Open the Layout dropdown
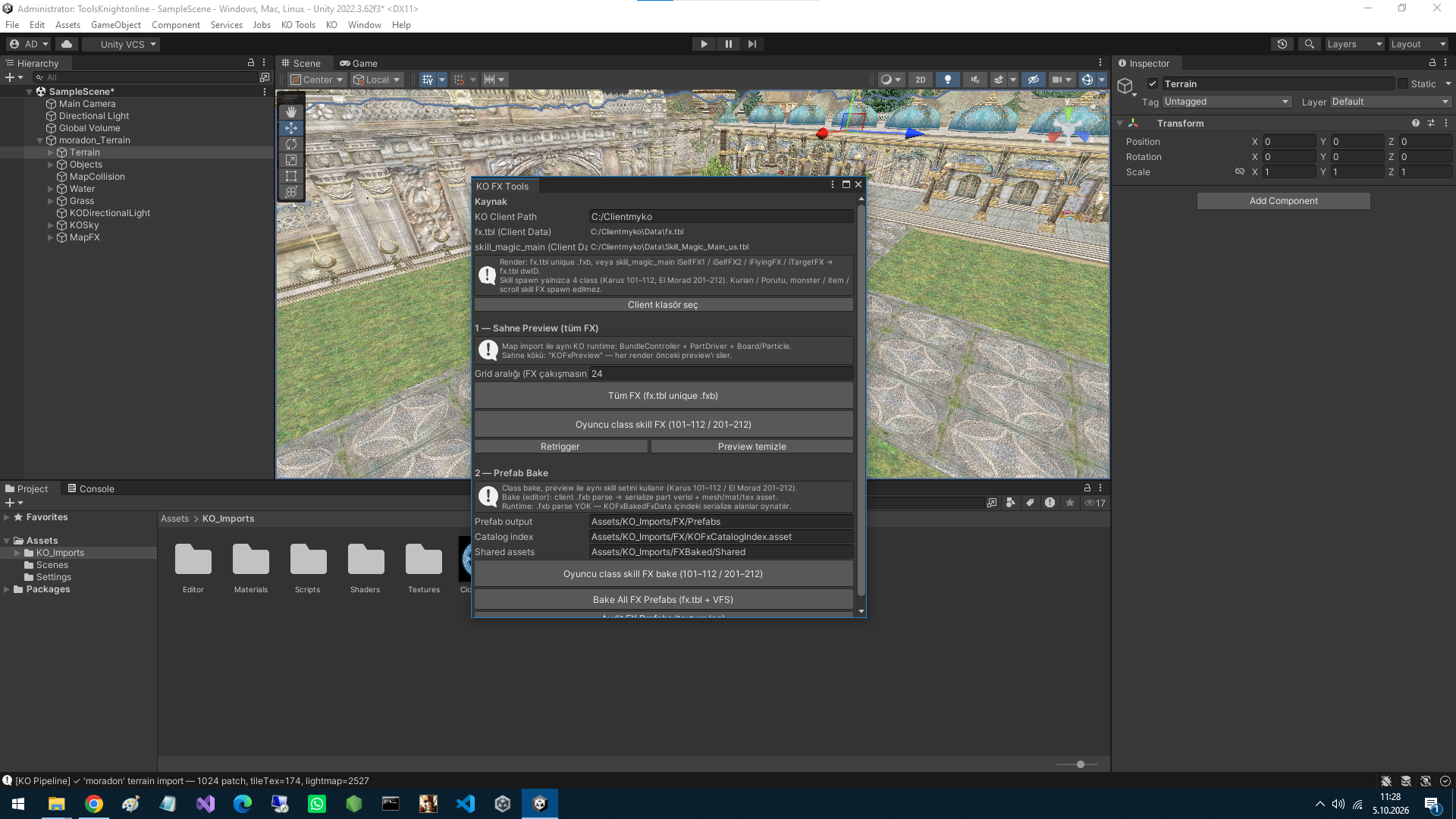Viewport: 1456px width, 819px height. click(1418, 44)
